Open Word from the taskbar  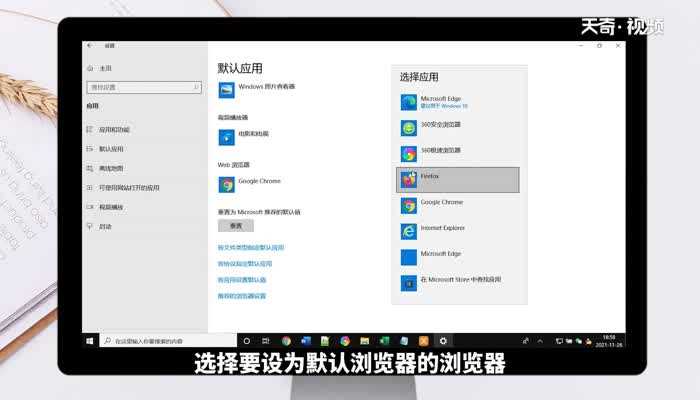pyautogui.click(x=306, y=341)
